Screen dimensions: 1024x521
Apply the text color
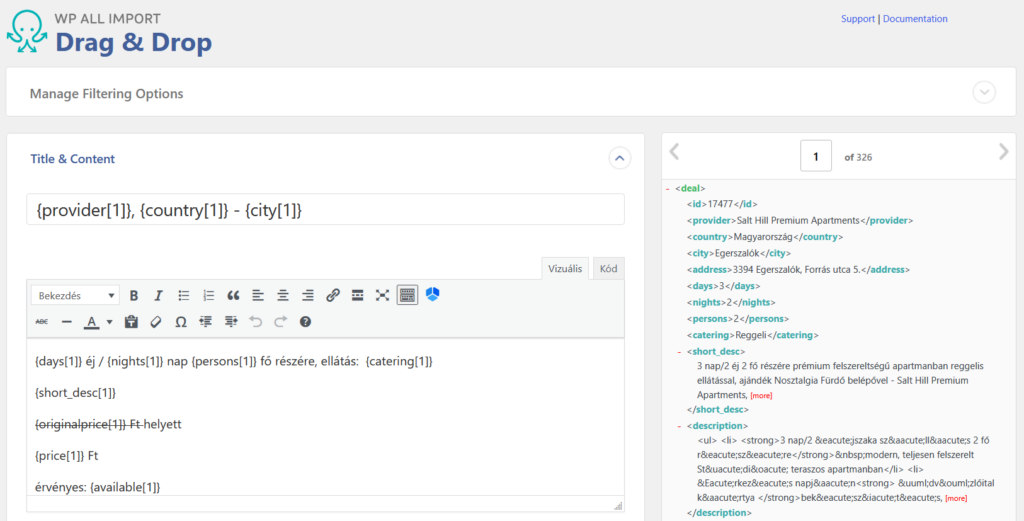[91, 322]
